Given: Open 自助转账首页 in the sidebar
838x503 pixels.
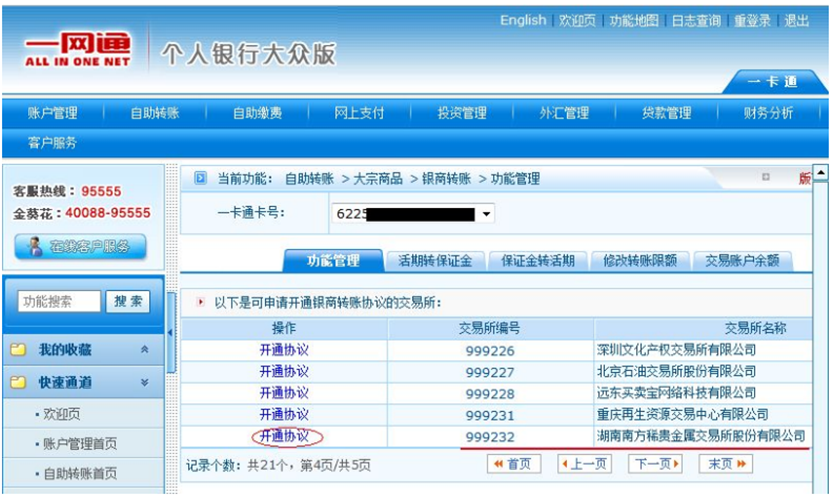Looking at the screenshot, I should click(x=80, y=473).
